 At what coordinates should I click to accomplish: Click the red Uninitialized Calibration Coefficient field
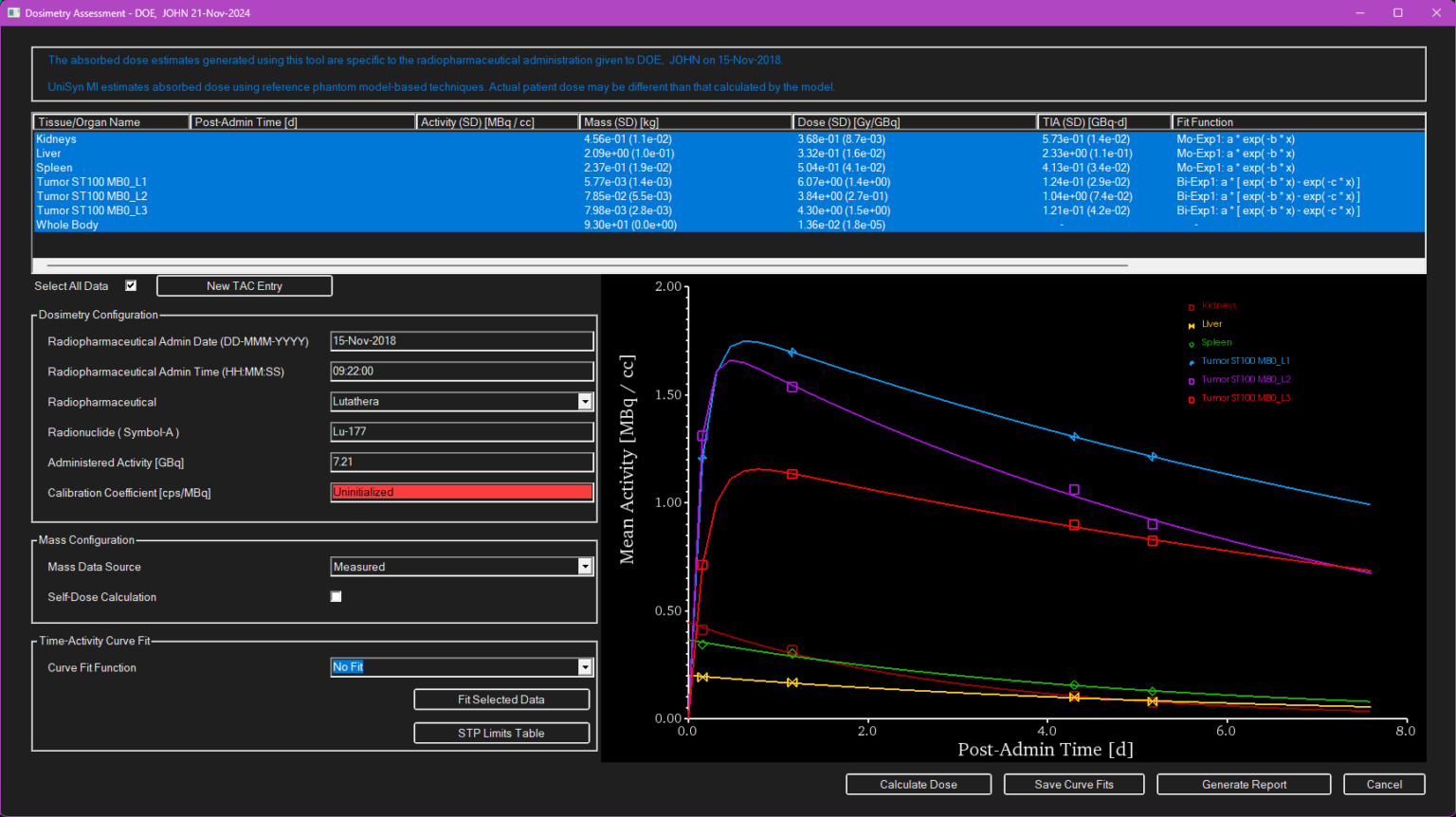462,492
